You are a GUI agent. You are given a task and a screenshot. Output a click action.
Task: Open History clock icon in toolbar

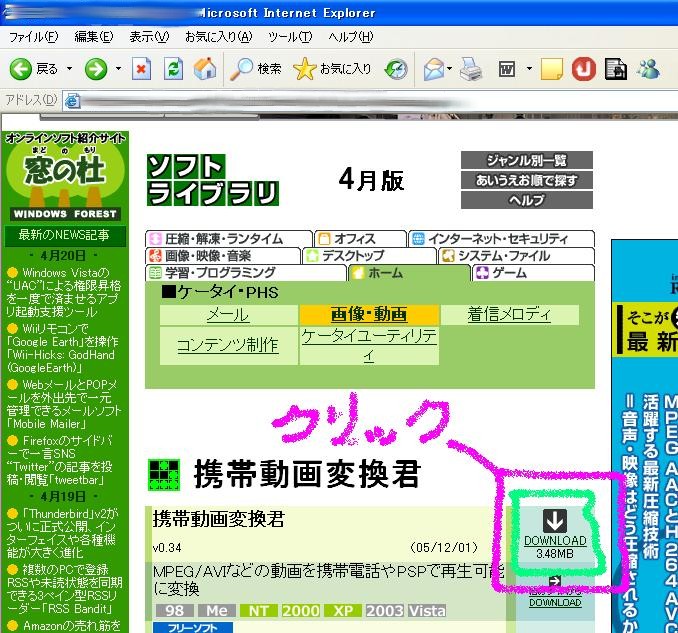(x=397, y=69)
